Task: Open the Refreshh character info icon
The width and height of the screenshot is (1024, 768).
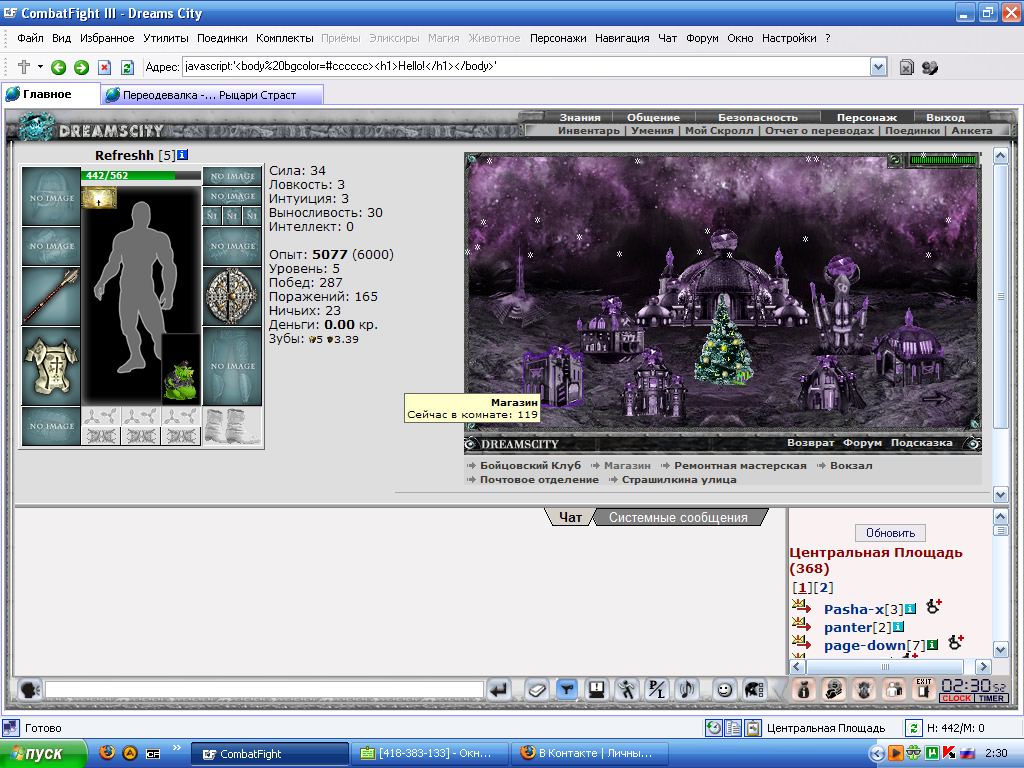Action: coord(183,155)
